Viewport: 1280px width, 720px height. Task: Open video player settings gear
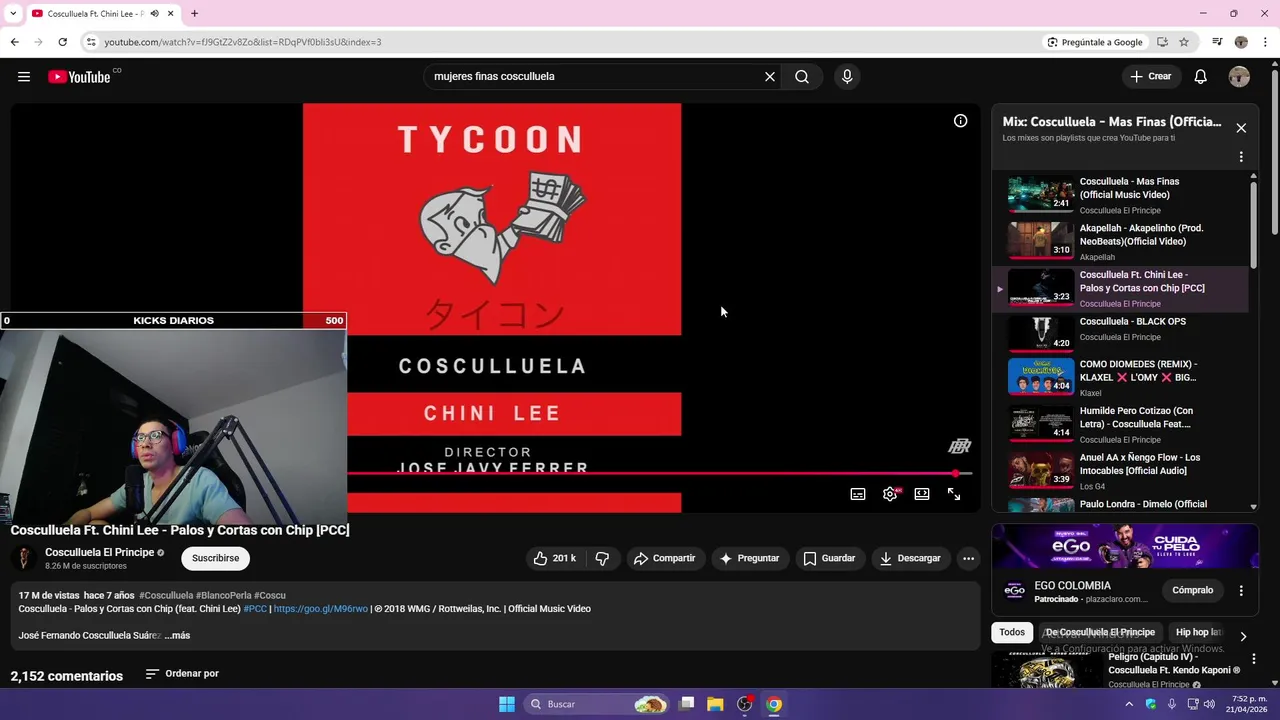890,494
